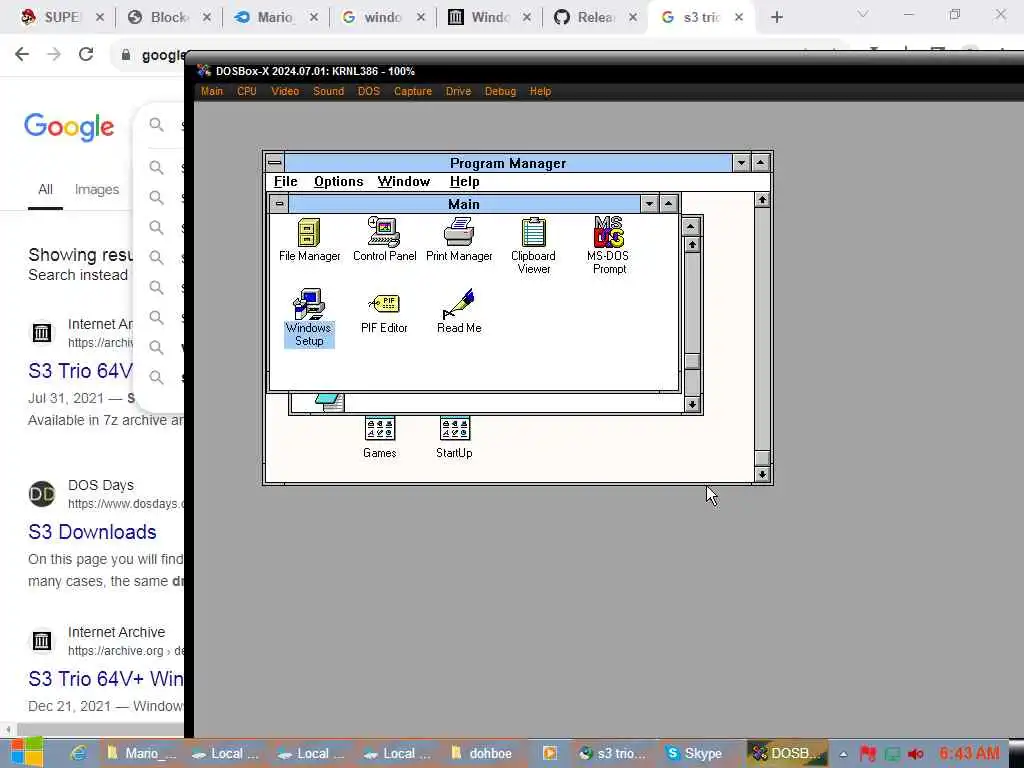Image resolution: width=1024 pixels, height=768 pixels.
Task: Launch Print Manager
Action: (x=459, y=239)
